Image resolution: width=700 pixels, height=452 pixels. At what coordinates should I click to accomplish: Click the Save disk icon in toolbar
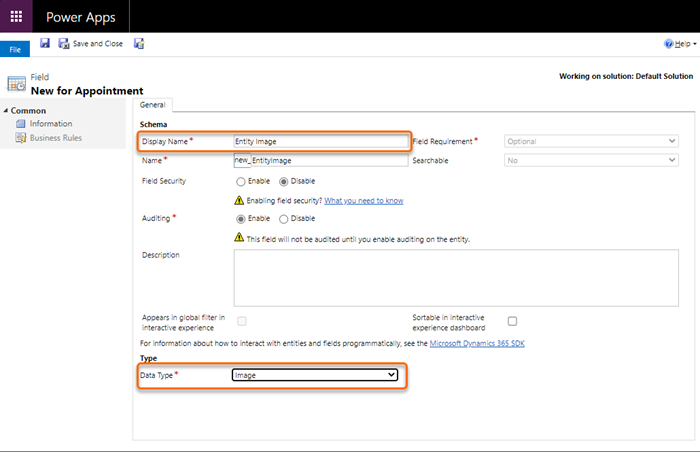(45, 43)
